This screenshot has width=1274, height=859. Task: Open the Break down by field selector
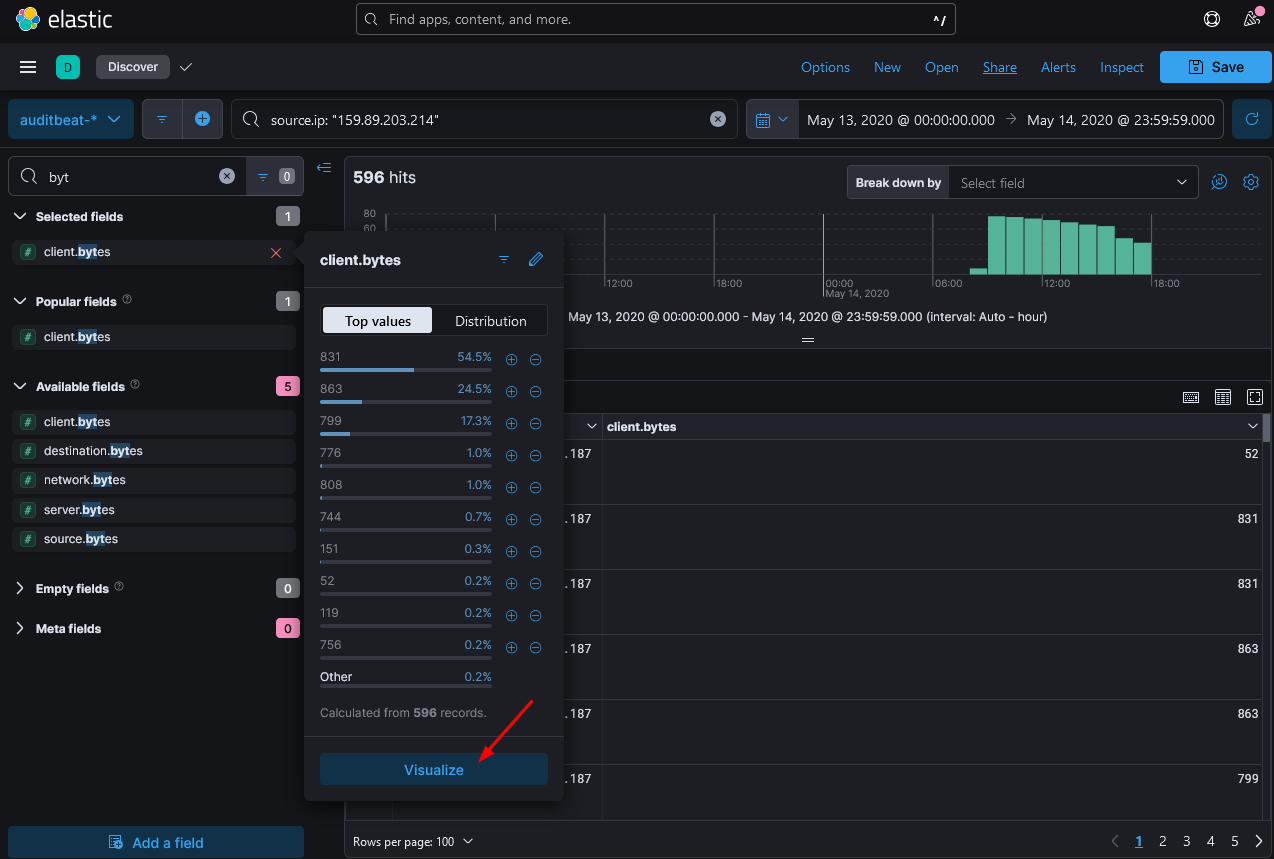click(x=1072, y=183)
